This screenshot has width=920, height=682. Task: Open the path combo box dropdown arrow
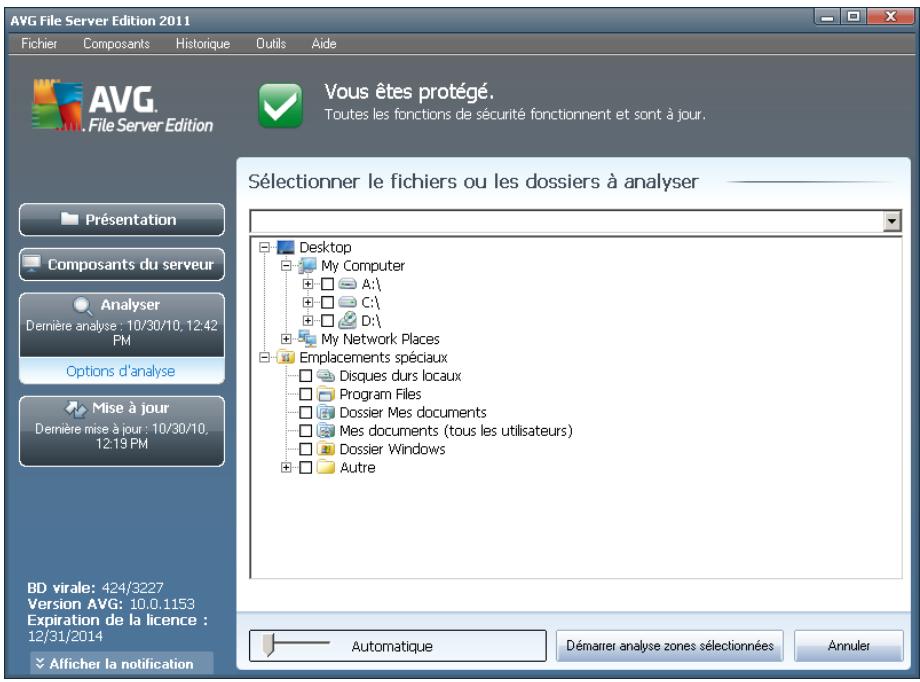point(892,221)
